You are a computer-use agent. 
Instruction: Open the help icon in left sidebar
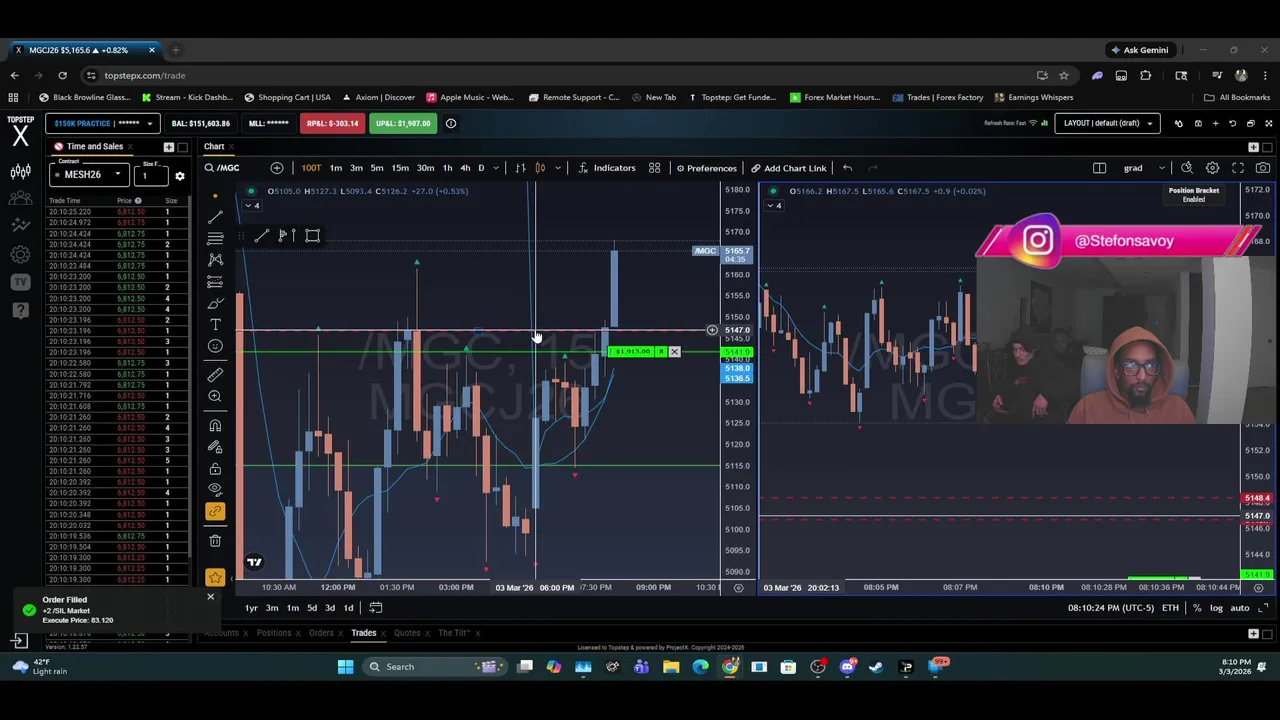click(x=20, y=310)
